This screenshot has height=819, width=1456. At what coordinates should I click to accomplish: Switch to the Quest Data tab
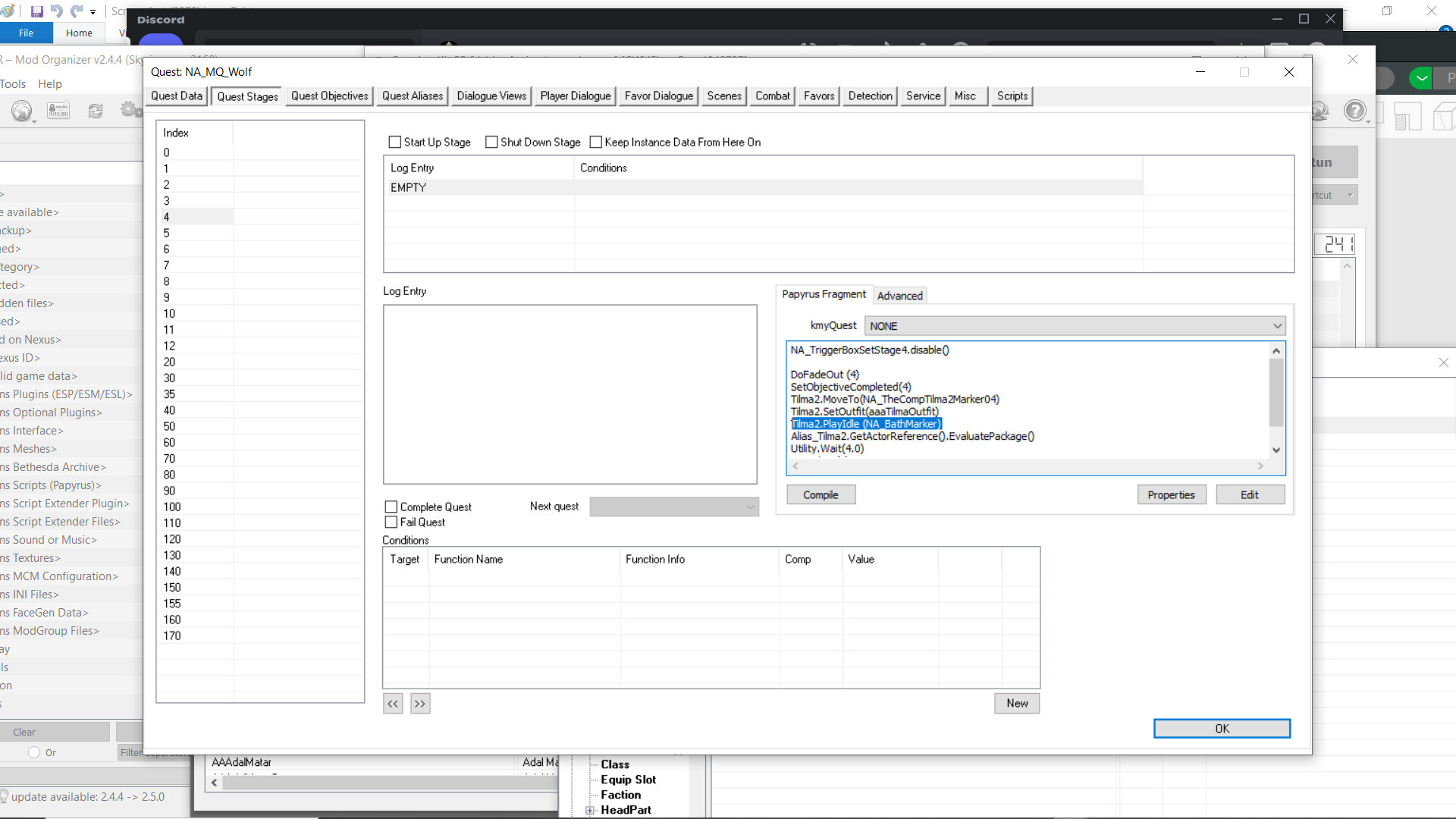177,96
